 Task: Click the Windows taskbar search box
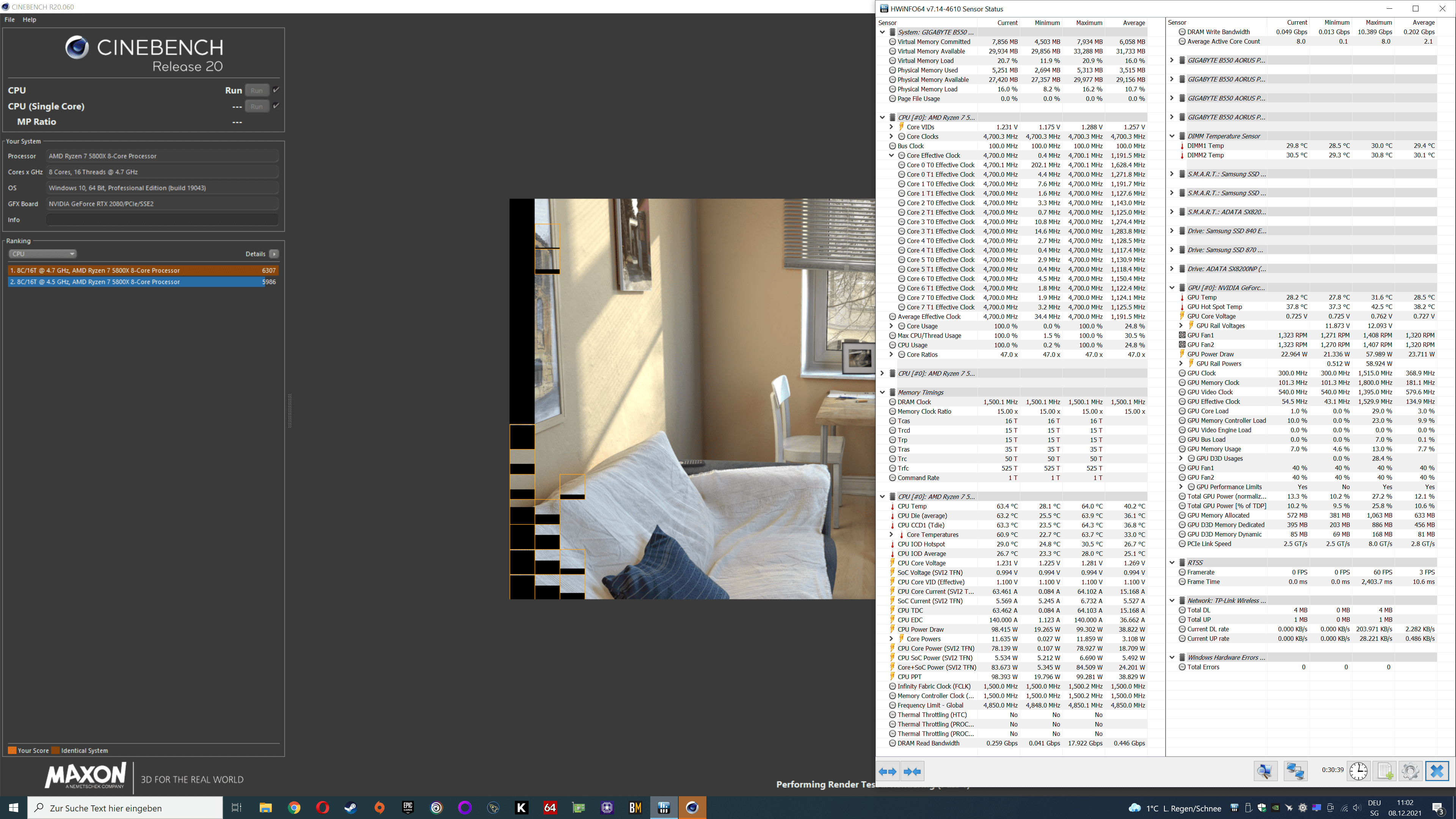pyautogui.click(x=126, y=808)
